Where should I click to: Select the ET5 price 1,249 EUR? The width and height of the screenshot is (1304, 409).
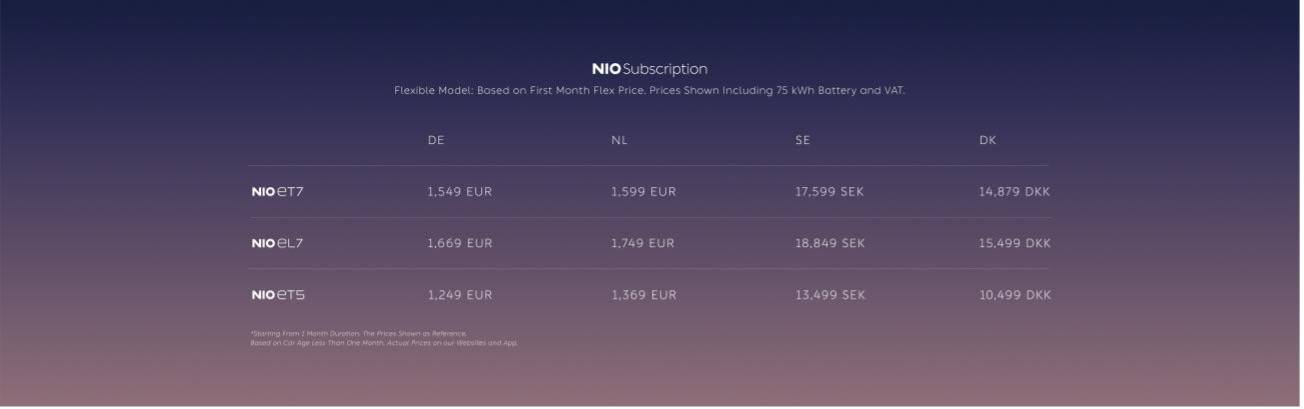click(460, 295)
